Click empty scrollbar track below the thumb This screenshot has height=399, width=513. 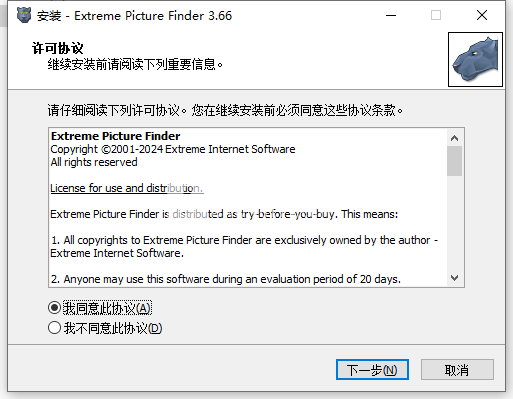tap(454, 223)
